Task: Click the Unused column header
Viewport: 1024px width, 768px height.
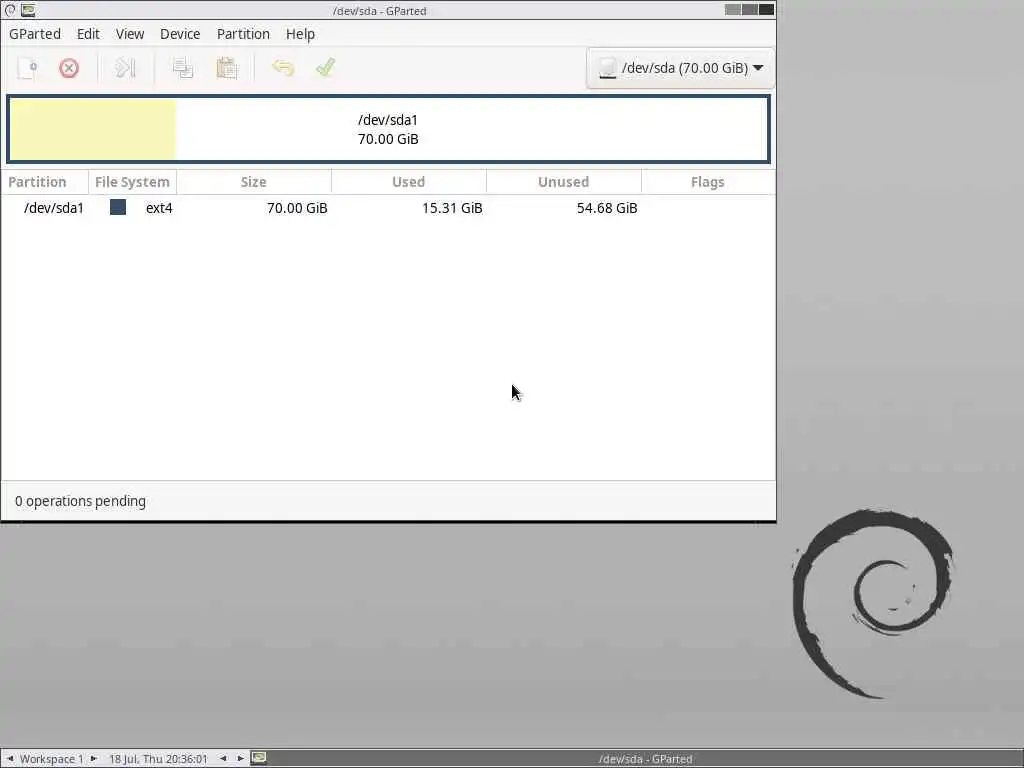Action: 564,182
